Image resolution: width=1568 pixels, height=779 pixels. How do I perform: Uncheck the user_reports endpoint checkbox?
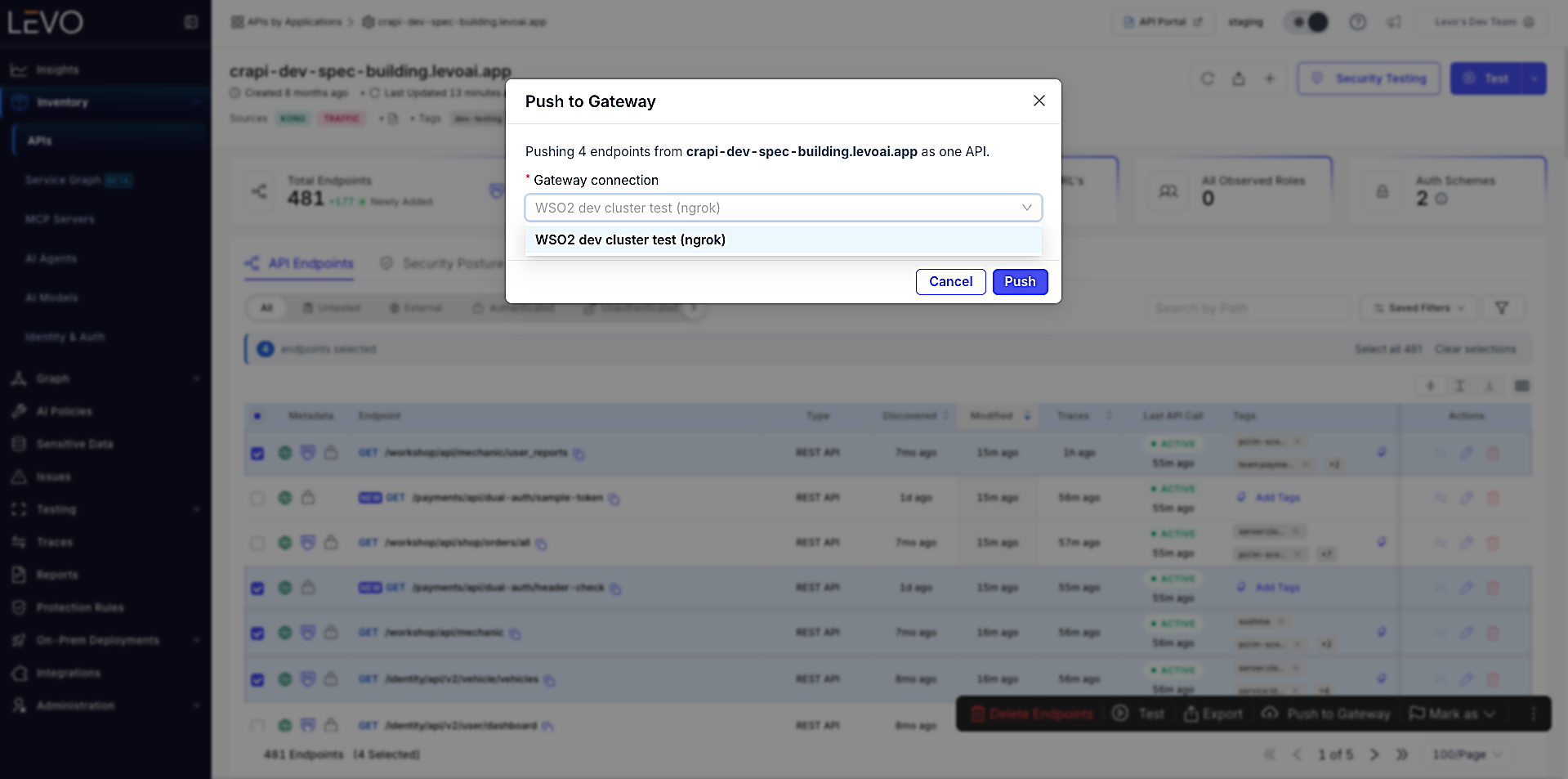click(x=257, y=453)
